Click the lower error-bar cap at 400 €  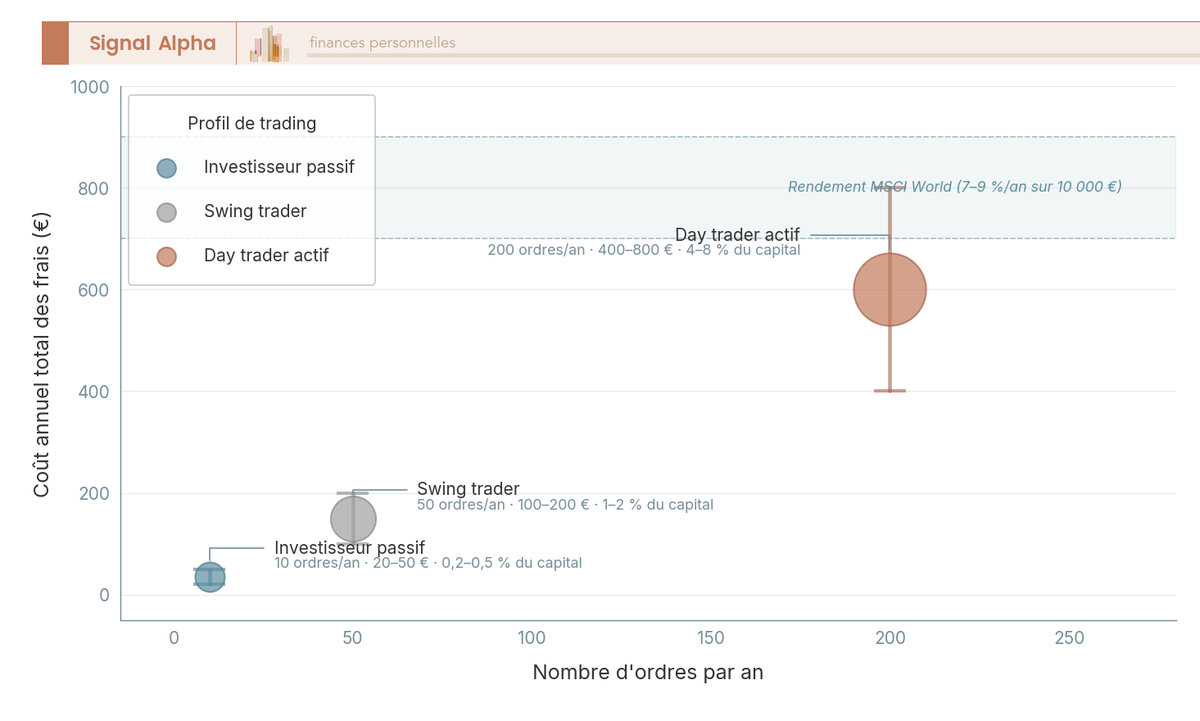coord(890,391)
